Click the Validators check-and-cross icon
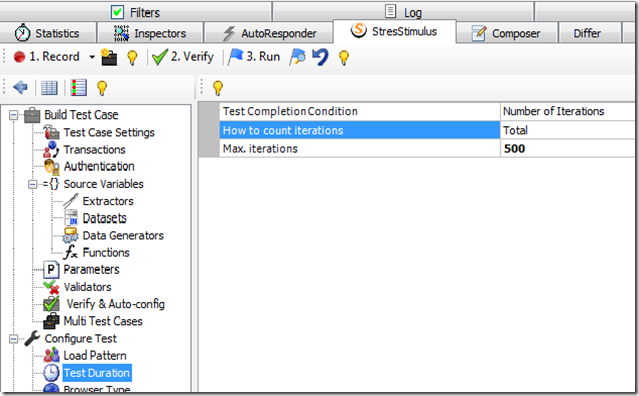 tap(52, 287)
